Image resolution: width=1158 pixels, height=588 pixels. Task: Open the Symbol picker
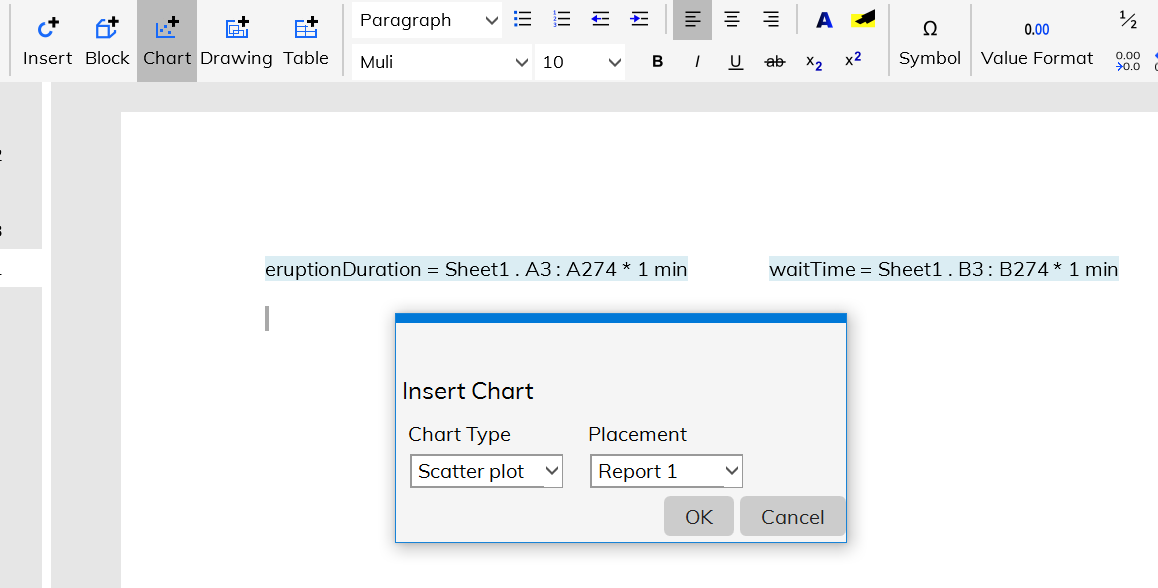point(929,41)
